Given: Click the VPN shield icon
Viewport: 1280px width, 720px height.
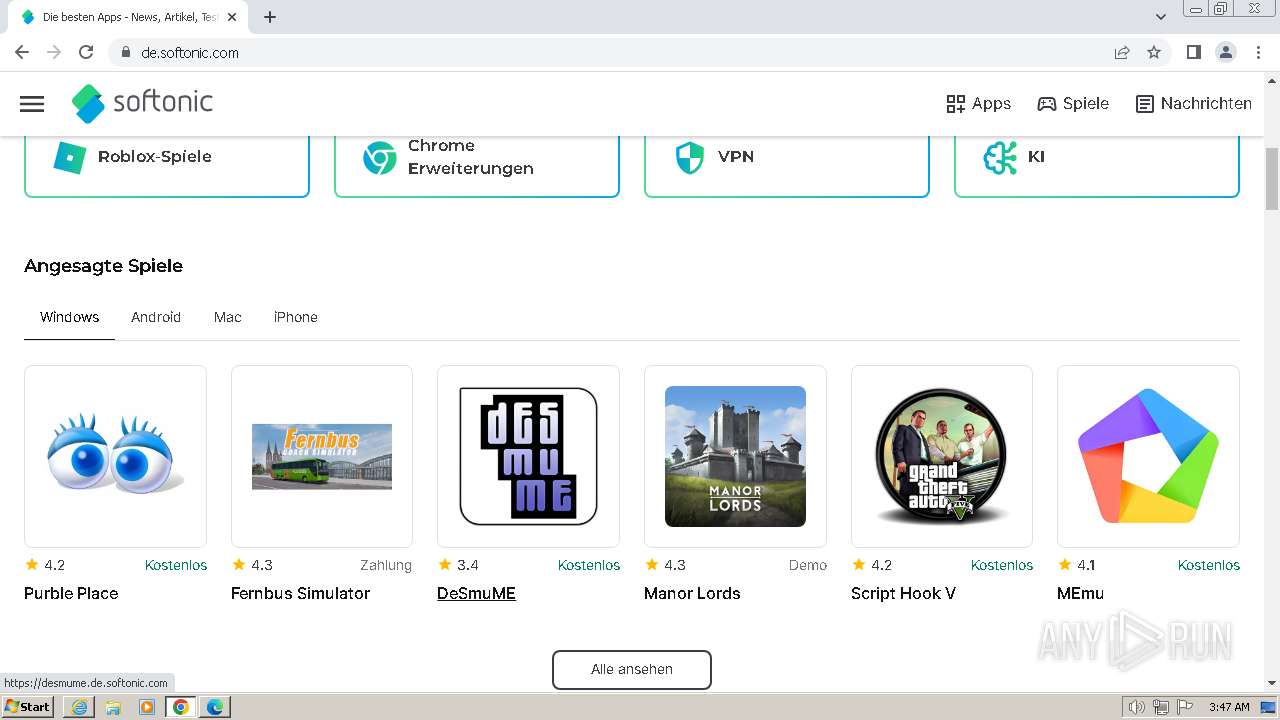Looking at the screenshot, I should point(690,157).
